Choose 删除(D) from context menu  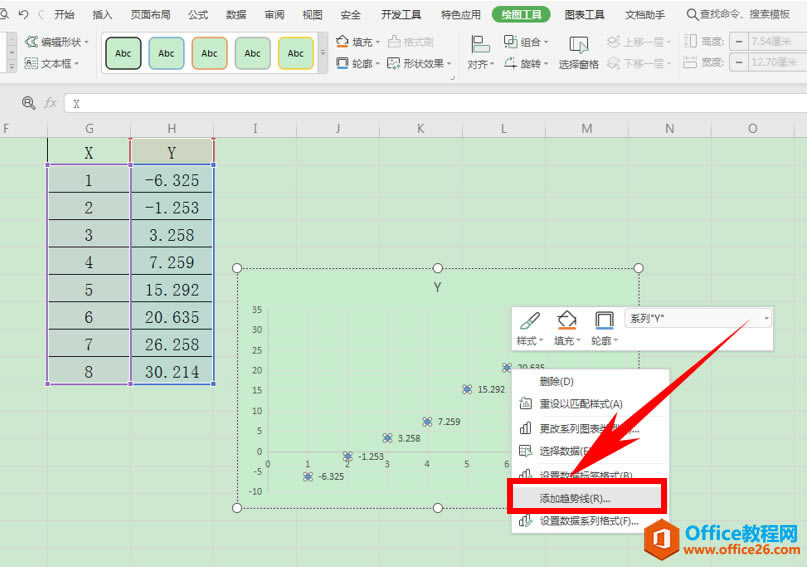(x=590, y=381)
